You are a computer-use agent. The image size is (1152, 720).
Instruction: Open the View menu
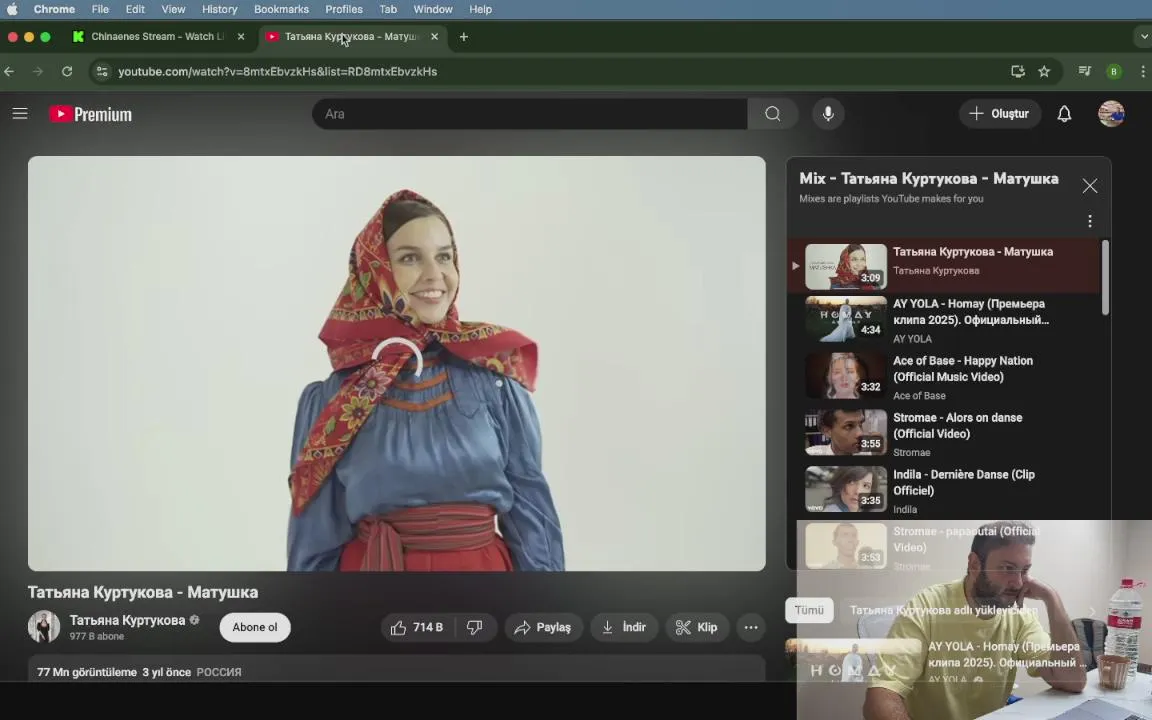tap(173, 9)
